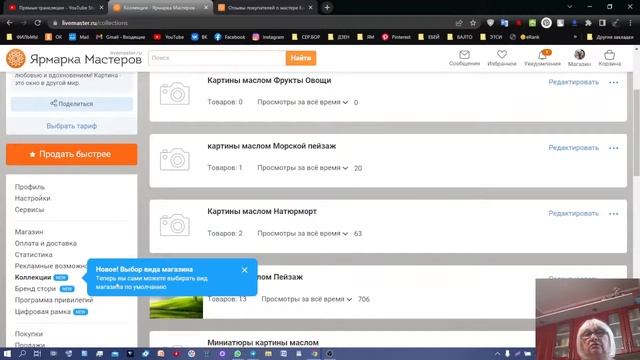The height and width of the screenshot is (360, 640).
Task: Click the share page icon in address bar
Action: tap(459, 23)
